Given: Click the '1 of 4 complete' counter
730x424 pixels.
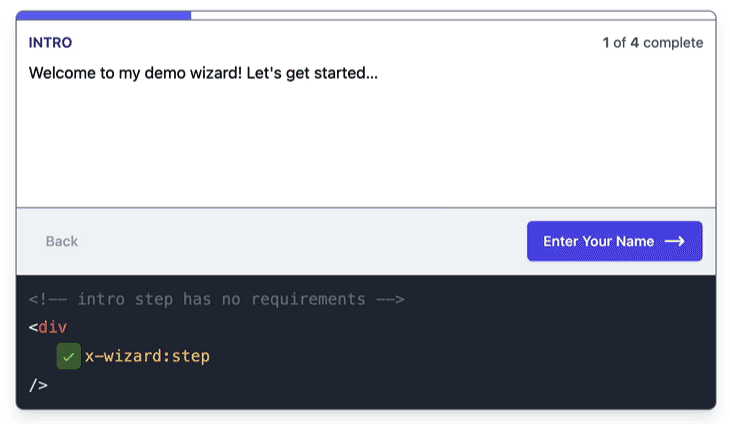Looking at the screenshot, I should [x=653, y=43].
